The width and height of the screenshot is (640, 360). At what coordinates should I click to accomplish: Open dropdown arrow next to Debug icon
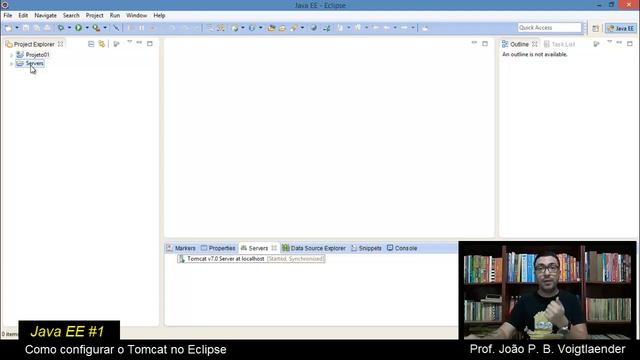69,28
